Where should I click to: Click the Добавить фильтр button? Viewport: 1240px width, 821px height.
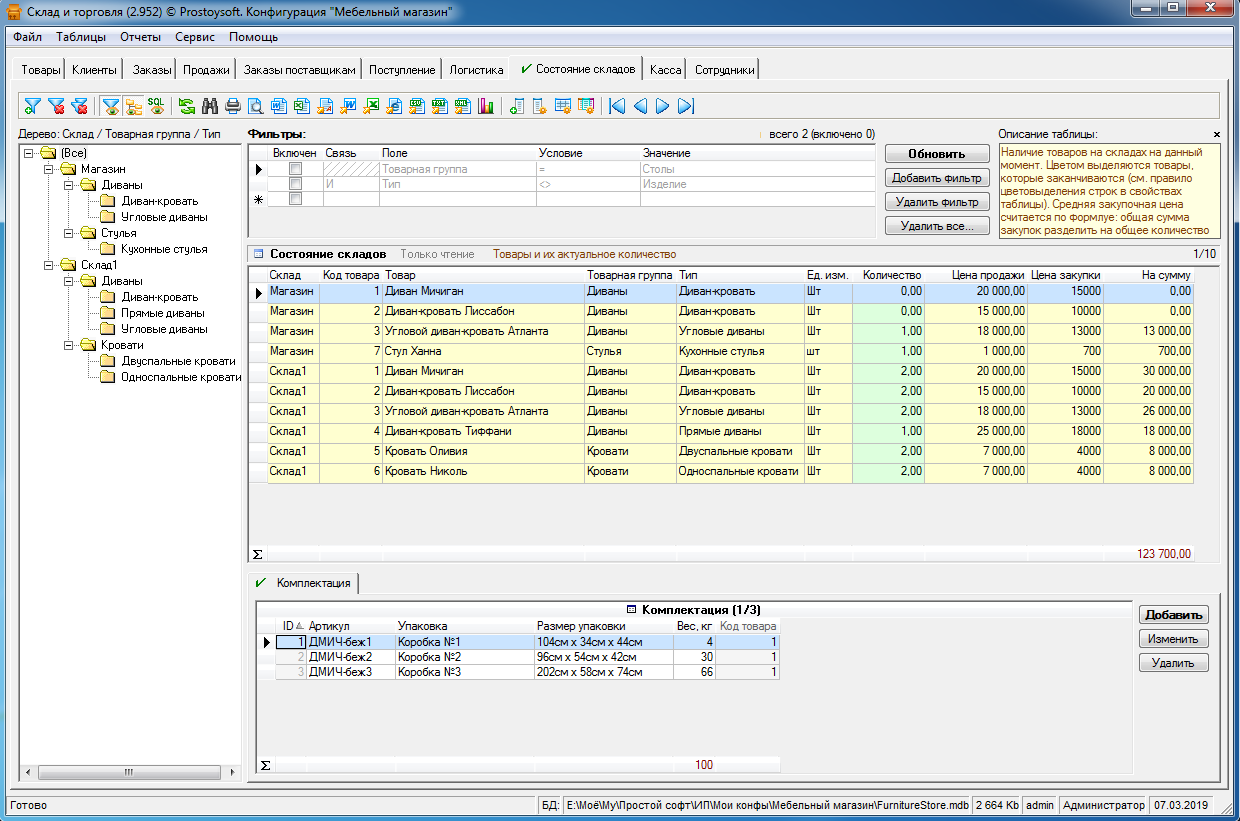tap(936, 178)
